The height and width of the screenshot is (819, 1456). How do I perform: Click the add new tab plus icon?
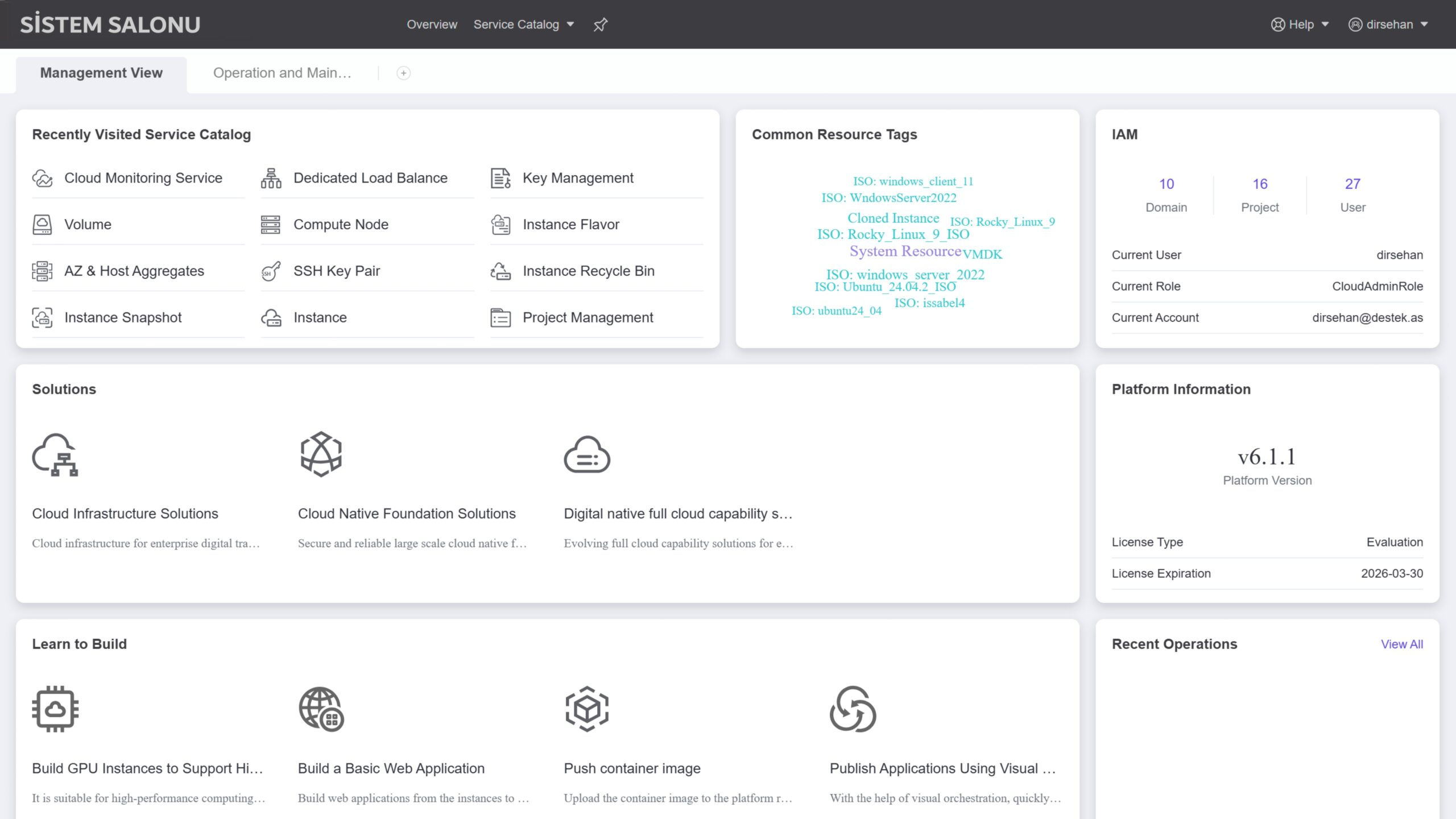[403, 73]
